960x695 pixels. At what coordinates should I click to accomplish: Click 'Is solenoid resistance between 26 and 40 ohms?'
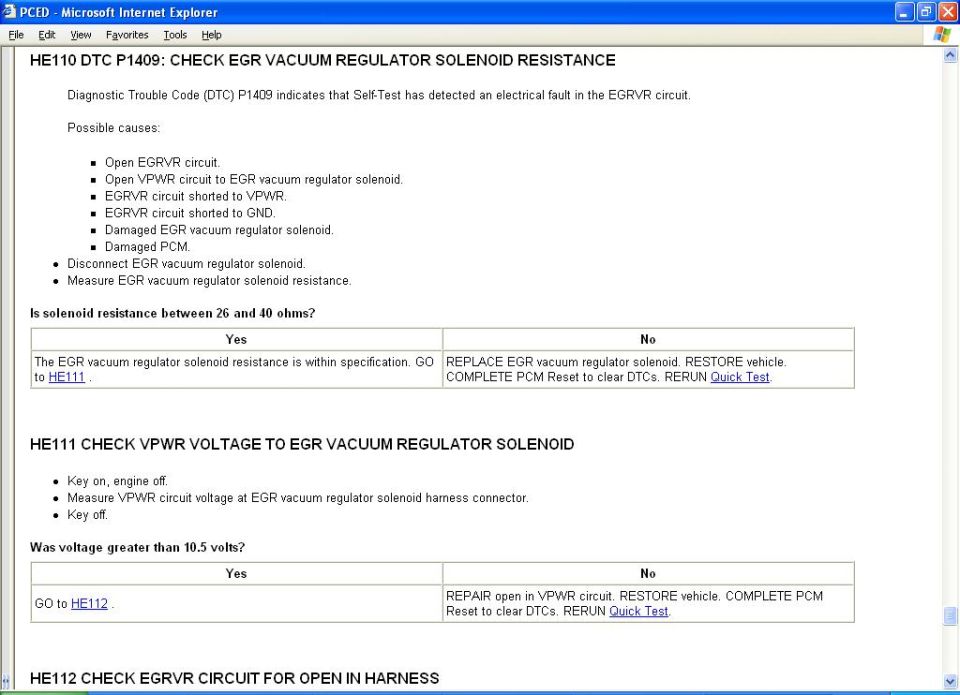tap(173, 313)
